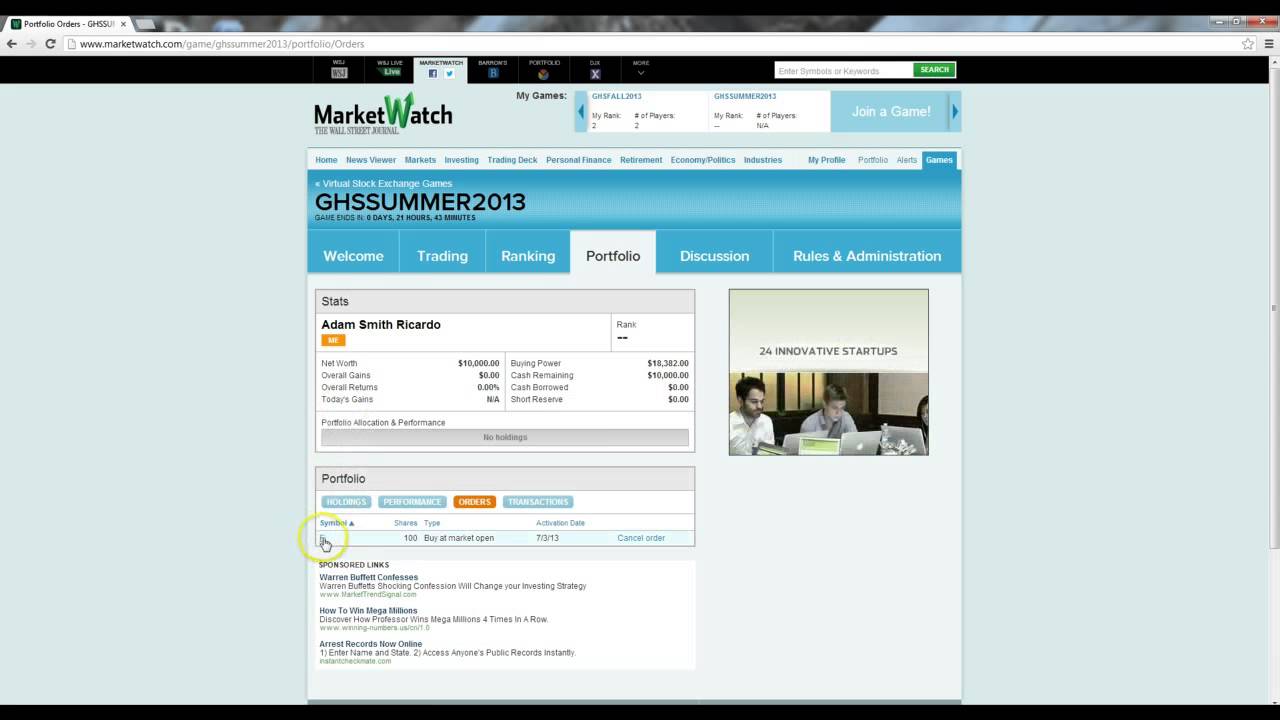
Task: Open the Chrome menu icon
Action: (1268, 44)
